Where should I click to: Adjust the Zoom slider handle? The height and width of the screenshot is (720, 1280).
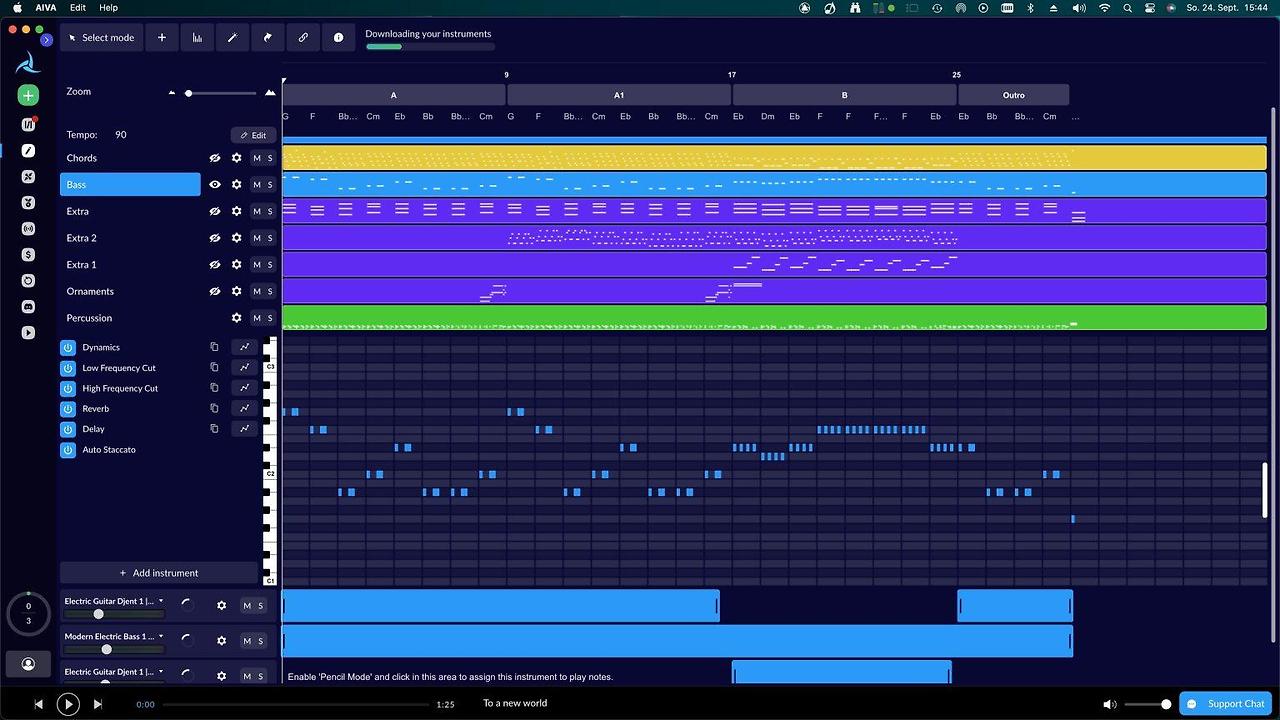[x=188, y=93]
